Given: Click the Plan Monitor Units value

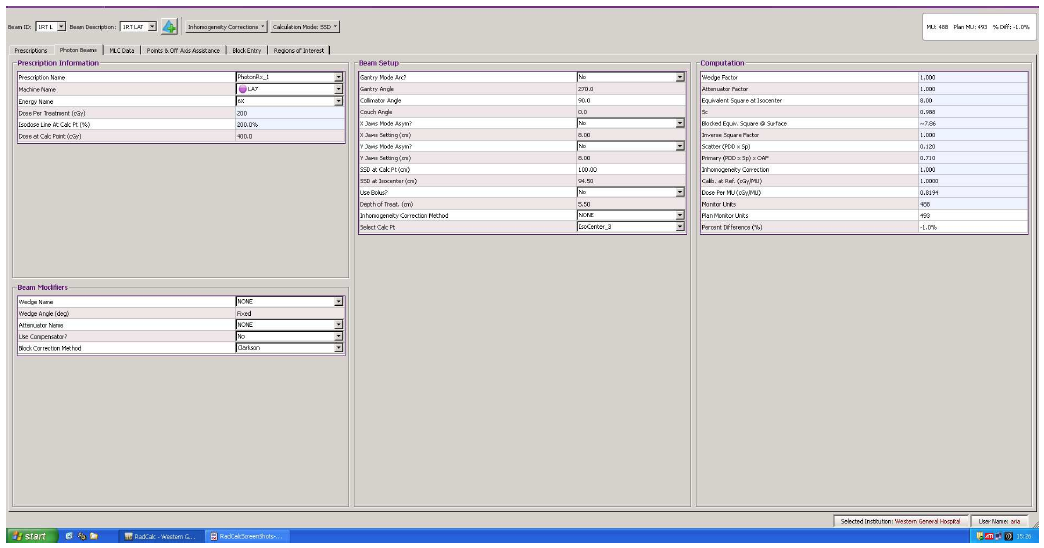Looking at the screenshot, I should point(973,216).
